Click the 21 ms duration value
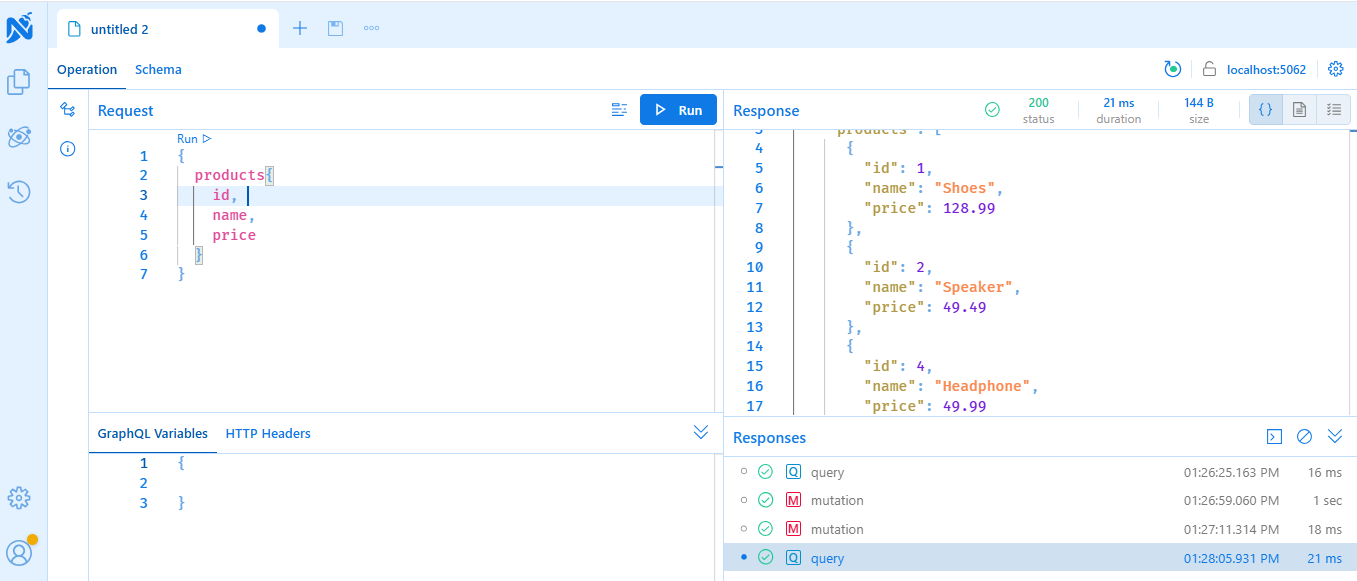 click(1118, 102)
